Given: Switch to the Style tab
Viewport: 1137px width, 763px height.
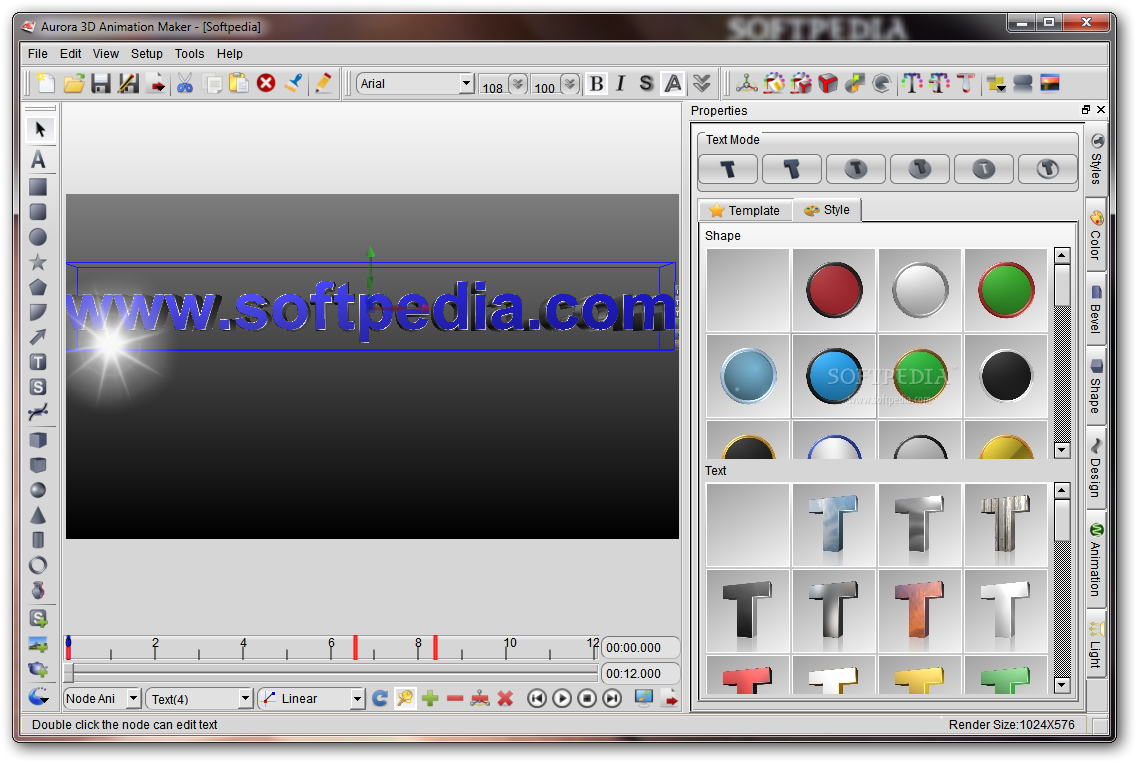Looking at the screenshot, I should [827, 210].
